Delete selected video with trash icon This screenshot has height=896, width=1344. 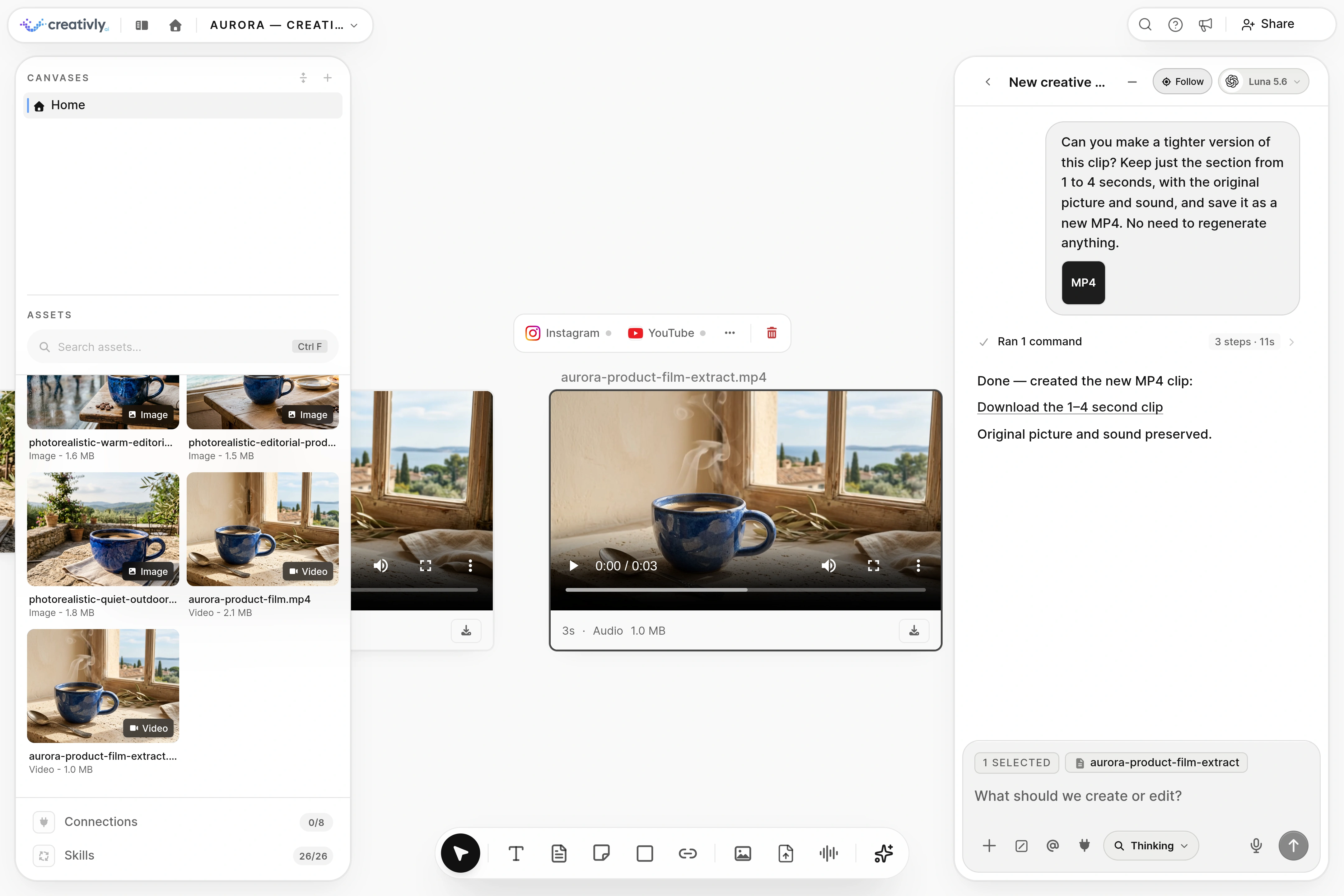coord(772,333)
